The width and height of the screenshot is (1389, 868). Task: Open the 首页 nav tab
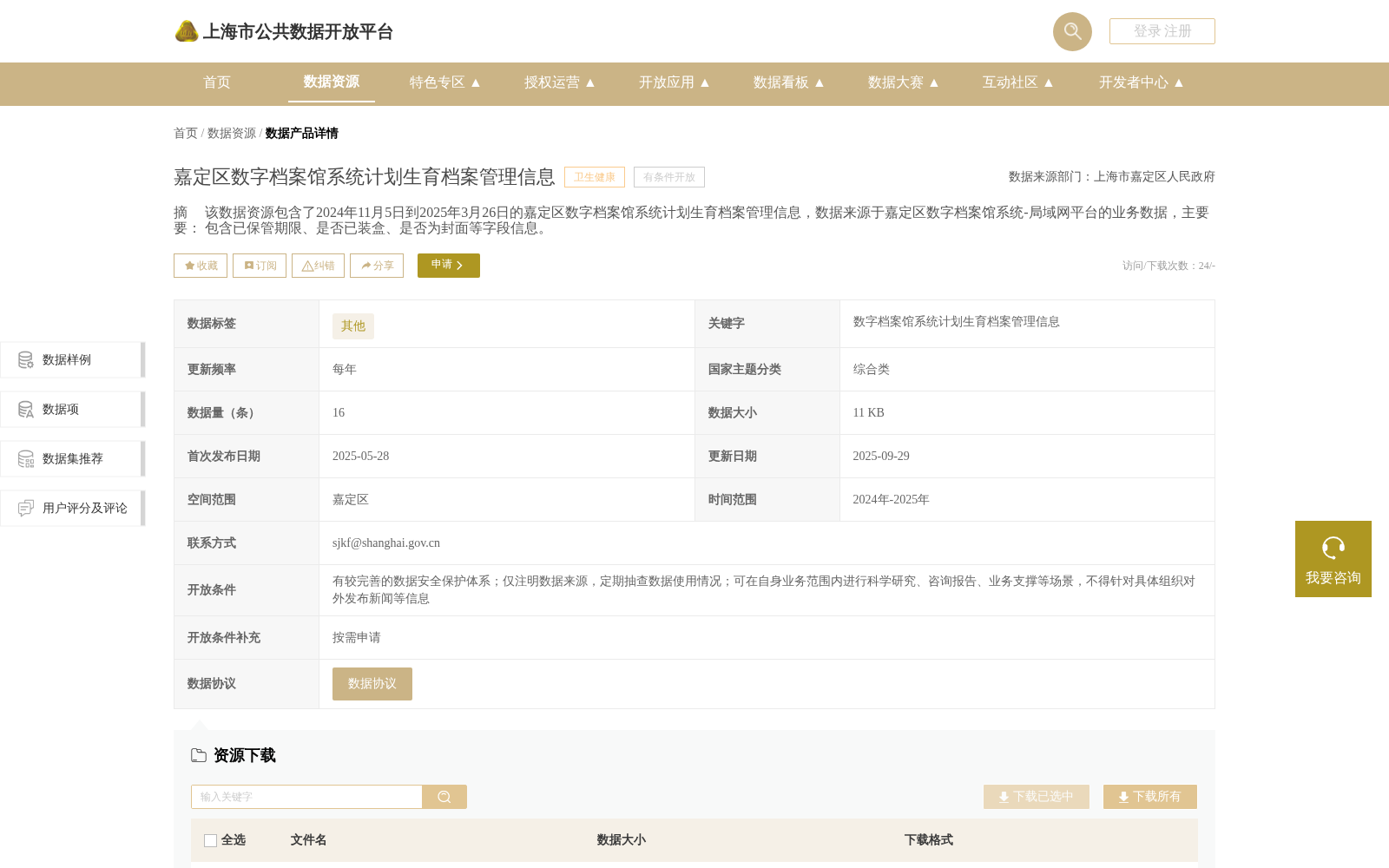(x=217, y=82)
